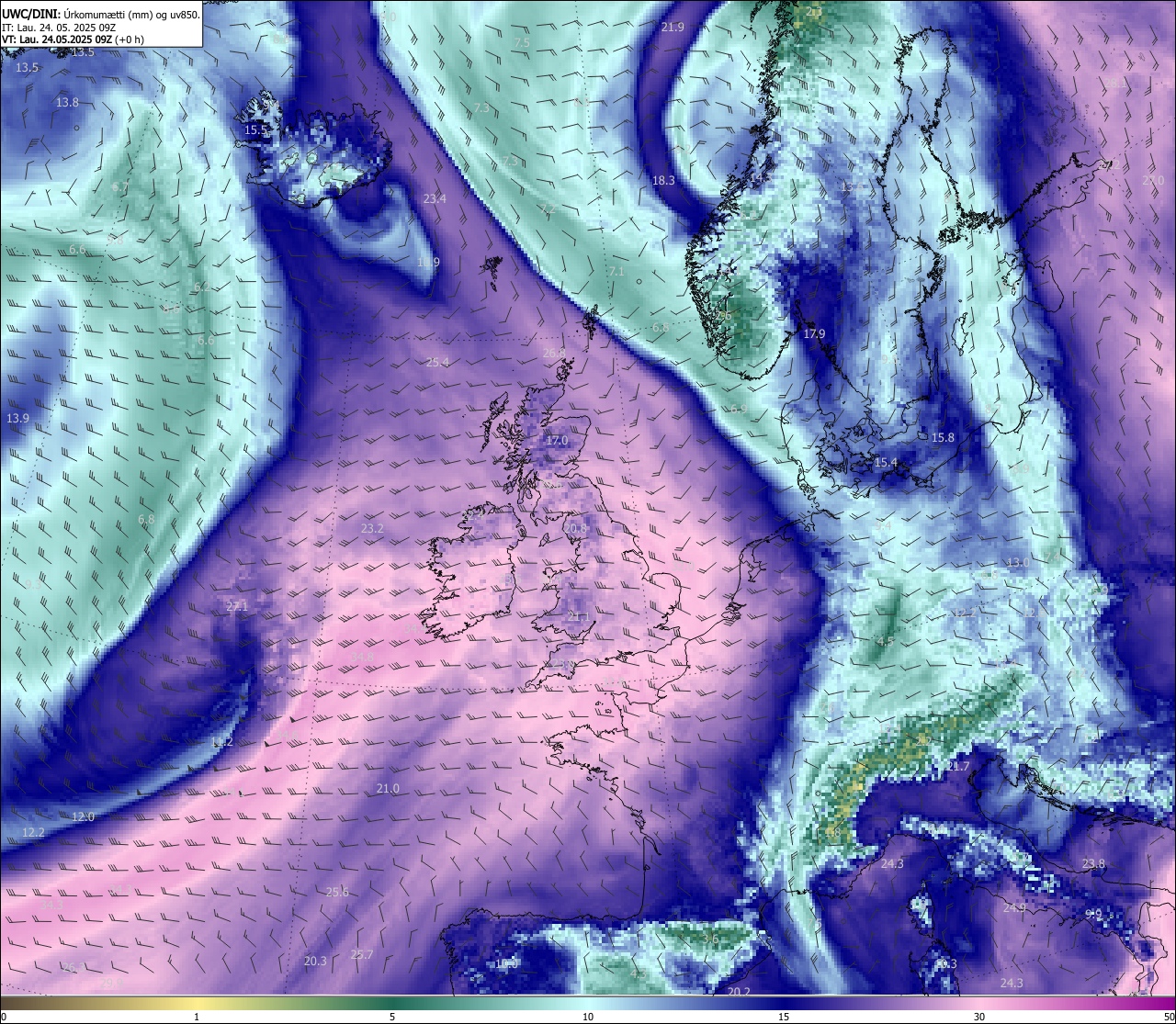The image size is (1176, 1024).
Task: Click the 15.8 value label over the Baltic
Action: click(943, 438)
